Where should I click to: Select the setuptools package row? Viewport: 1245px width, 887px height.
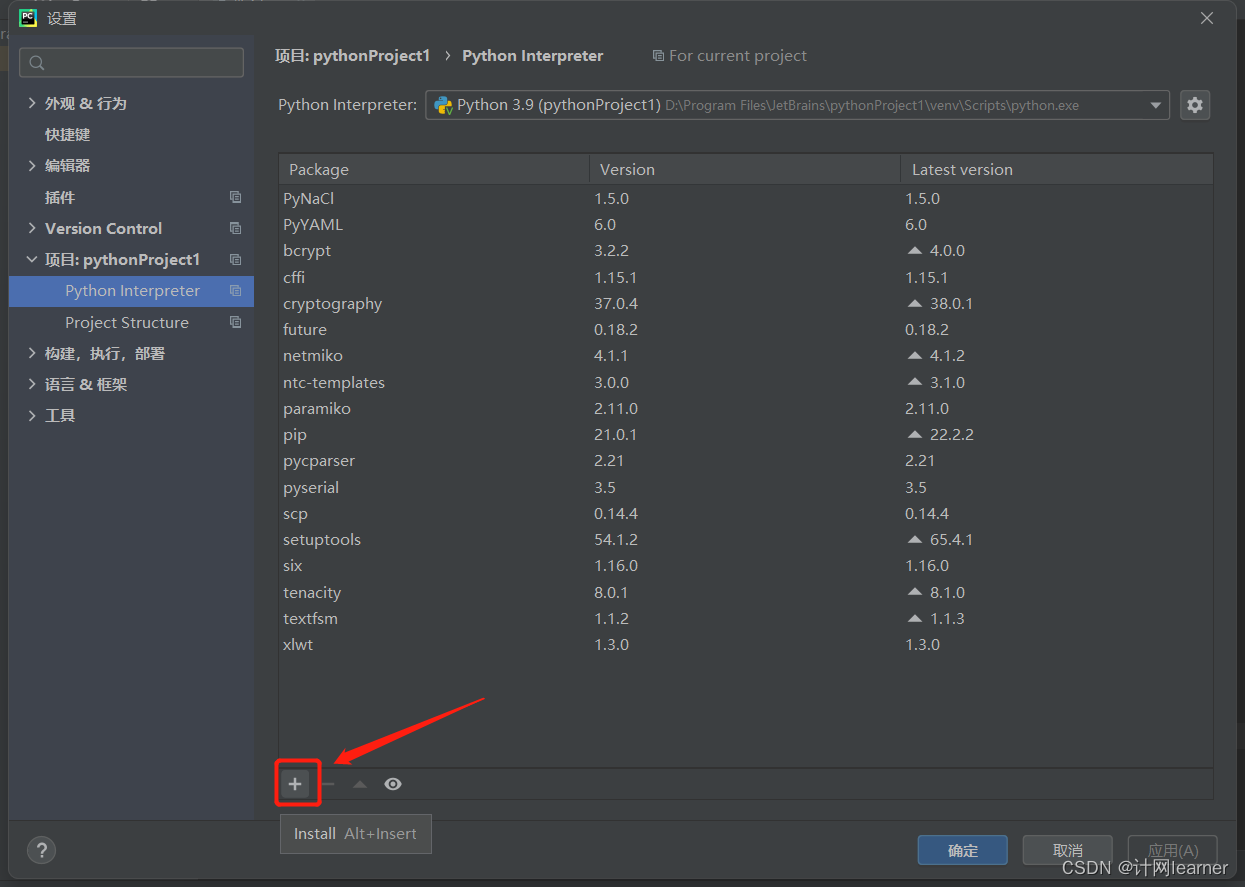746,539
